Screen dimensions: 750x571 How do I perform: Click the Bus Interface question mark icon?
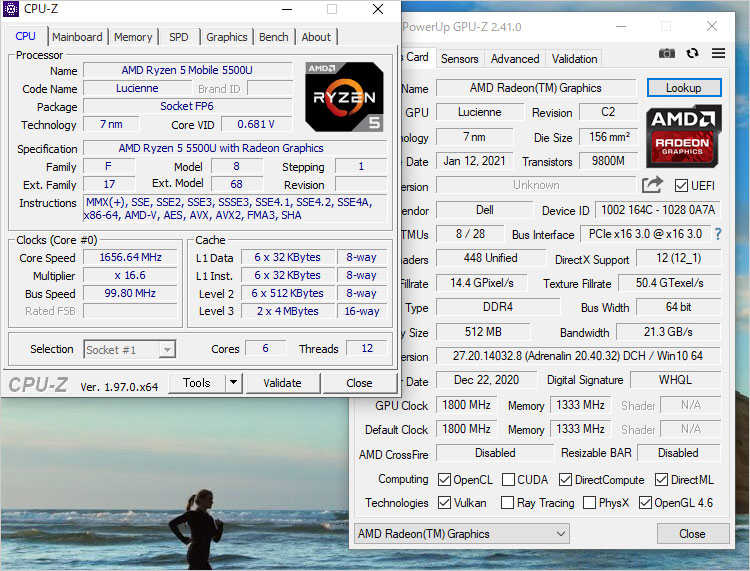point(718,234)
